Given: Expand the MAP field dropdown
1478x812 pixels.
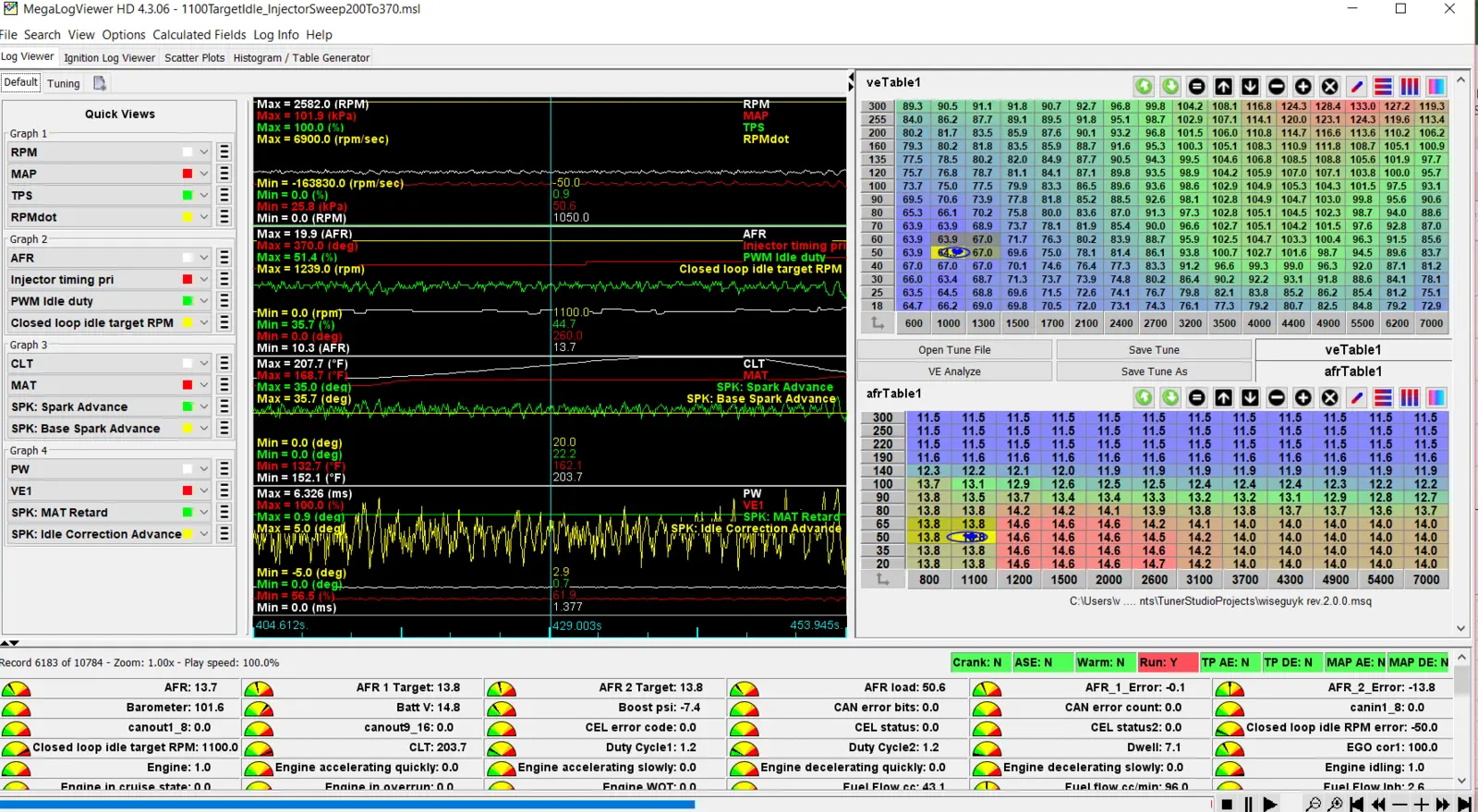Looking at the screenshot, I should point(204,174).
